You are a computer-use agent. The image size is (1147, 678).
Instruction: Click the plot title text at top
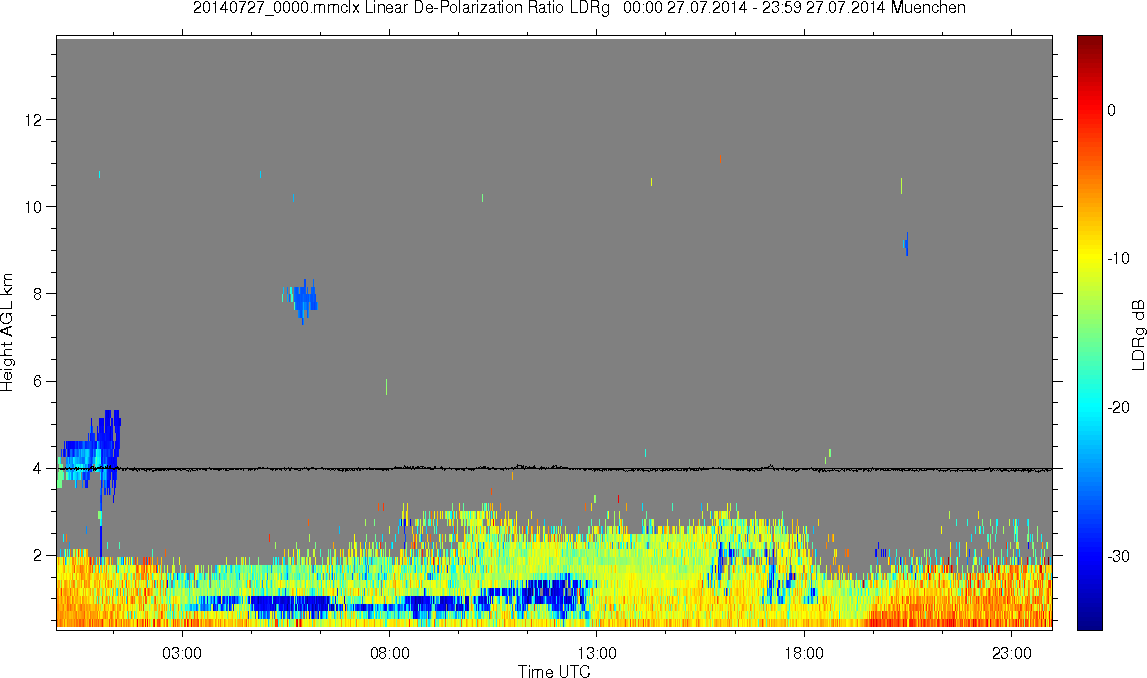coord(579,8)
